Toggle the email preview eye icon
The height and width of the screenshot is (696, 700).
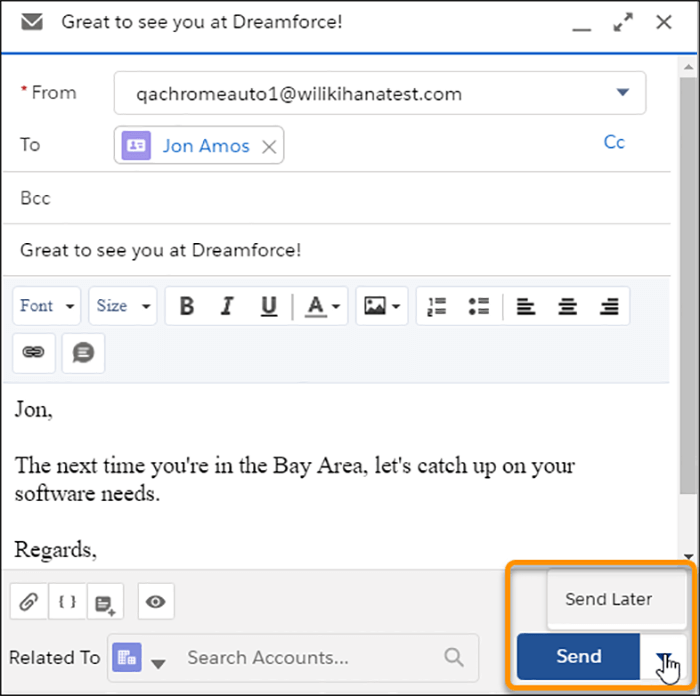click(x=156, y=601)
